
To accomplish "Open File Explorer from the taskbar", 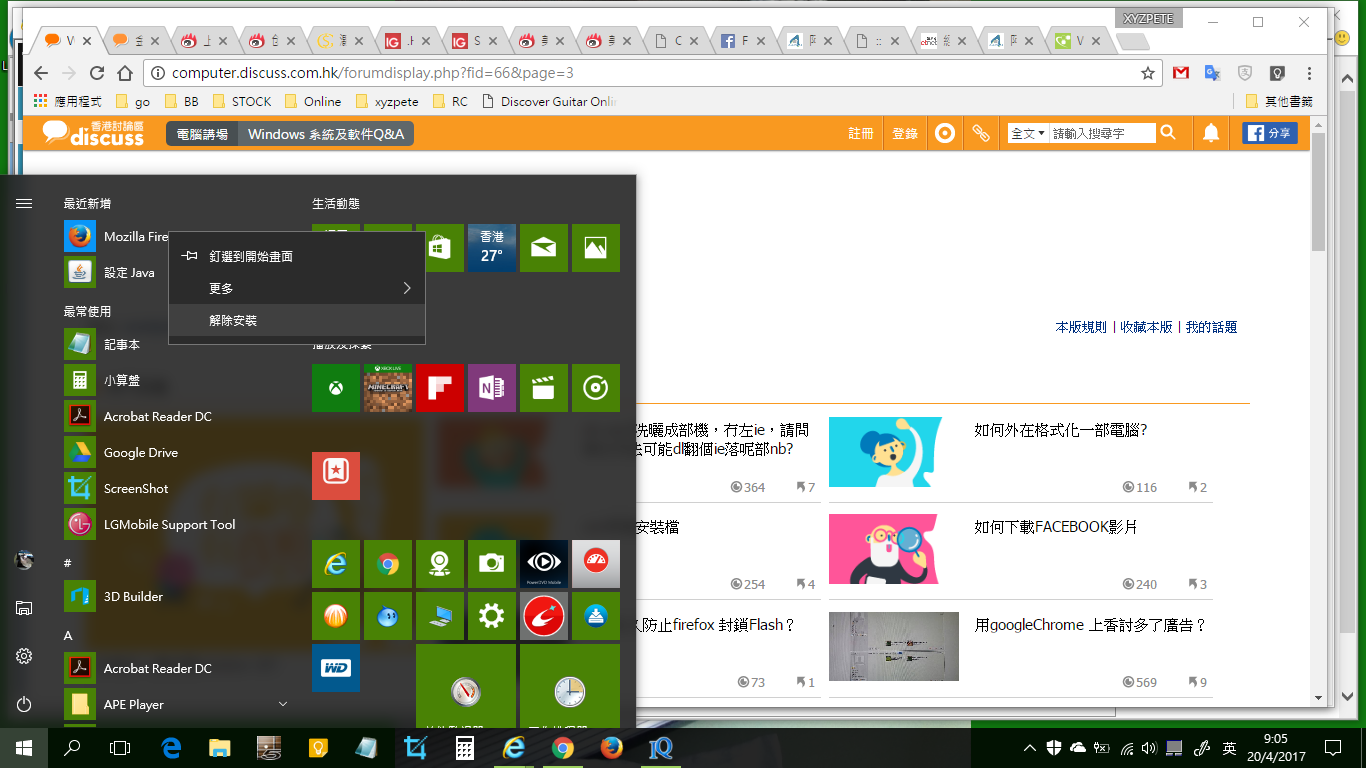I will 220,748.
